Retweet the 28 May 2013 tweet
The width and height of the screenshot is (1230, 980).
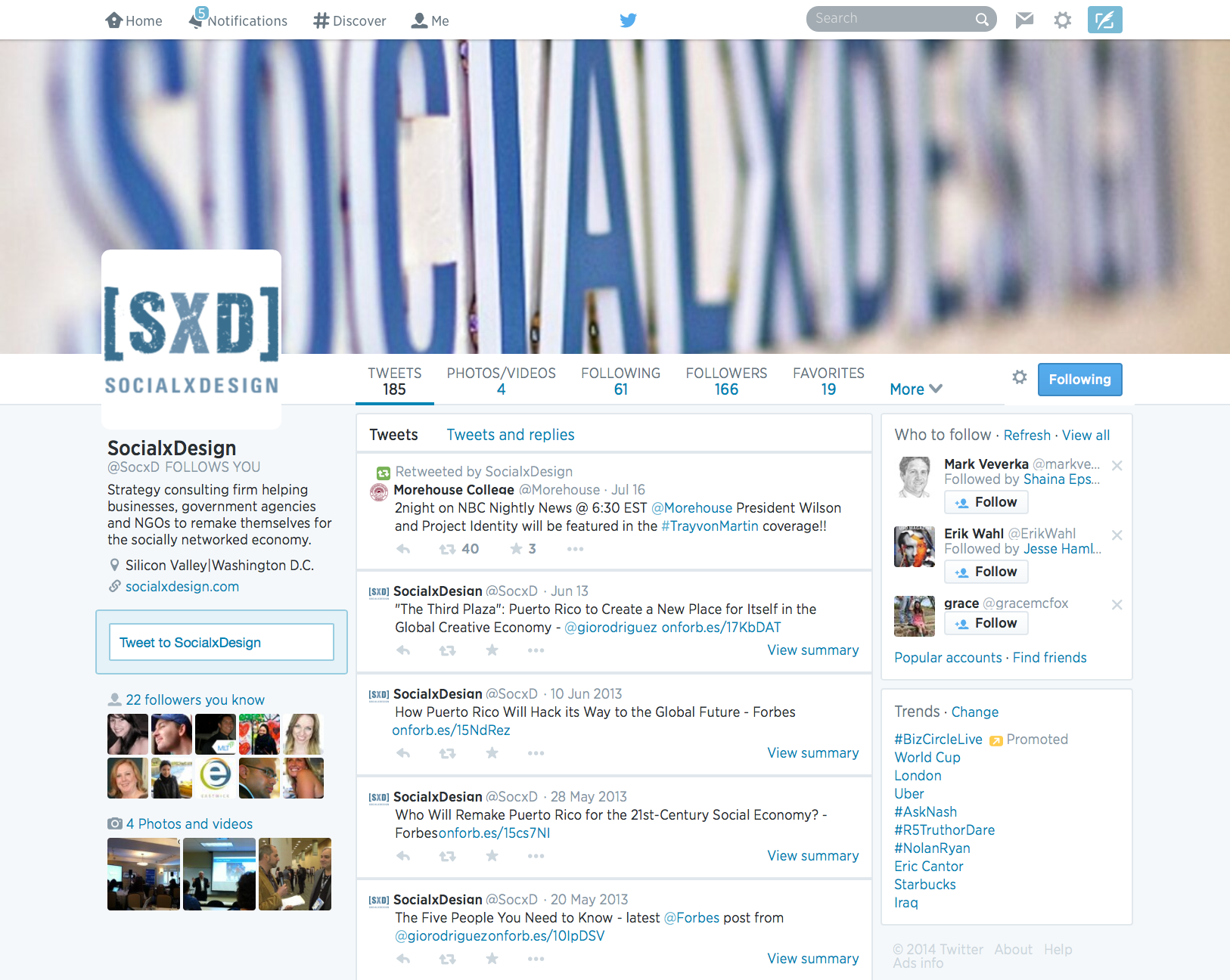pos(448,856)
